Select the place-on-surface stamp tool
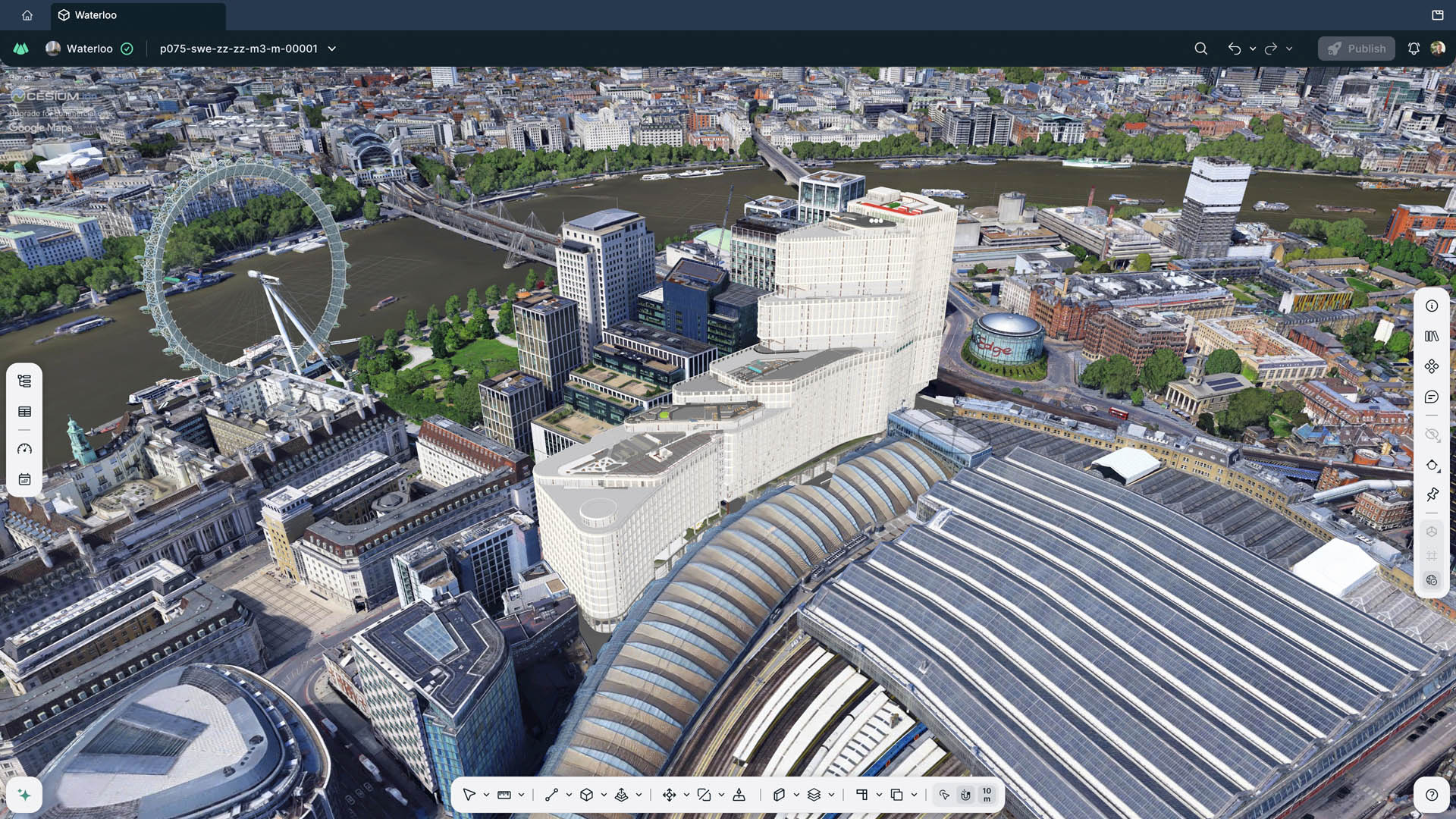Screen dimensions: 1456x819 tap(739, 795)
